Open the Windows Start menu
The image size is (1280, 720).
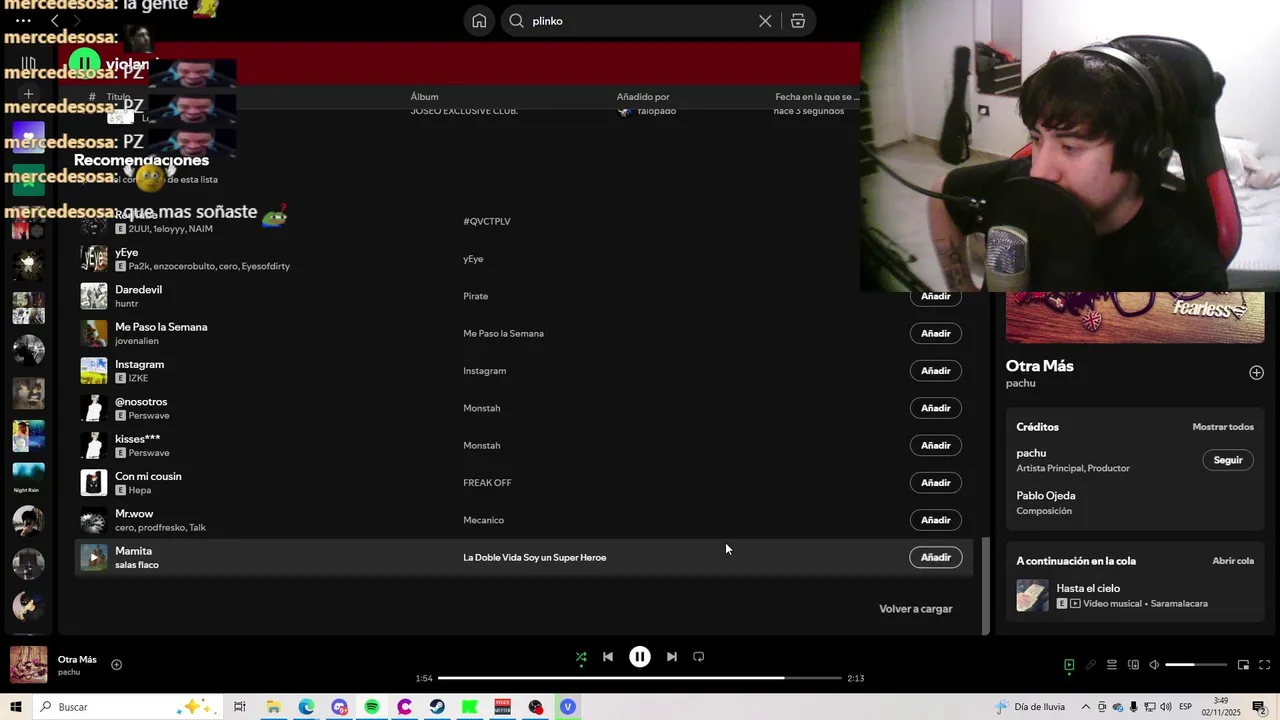point(15,707)
